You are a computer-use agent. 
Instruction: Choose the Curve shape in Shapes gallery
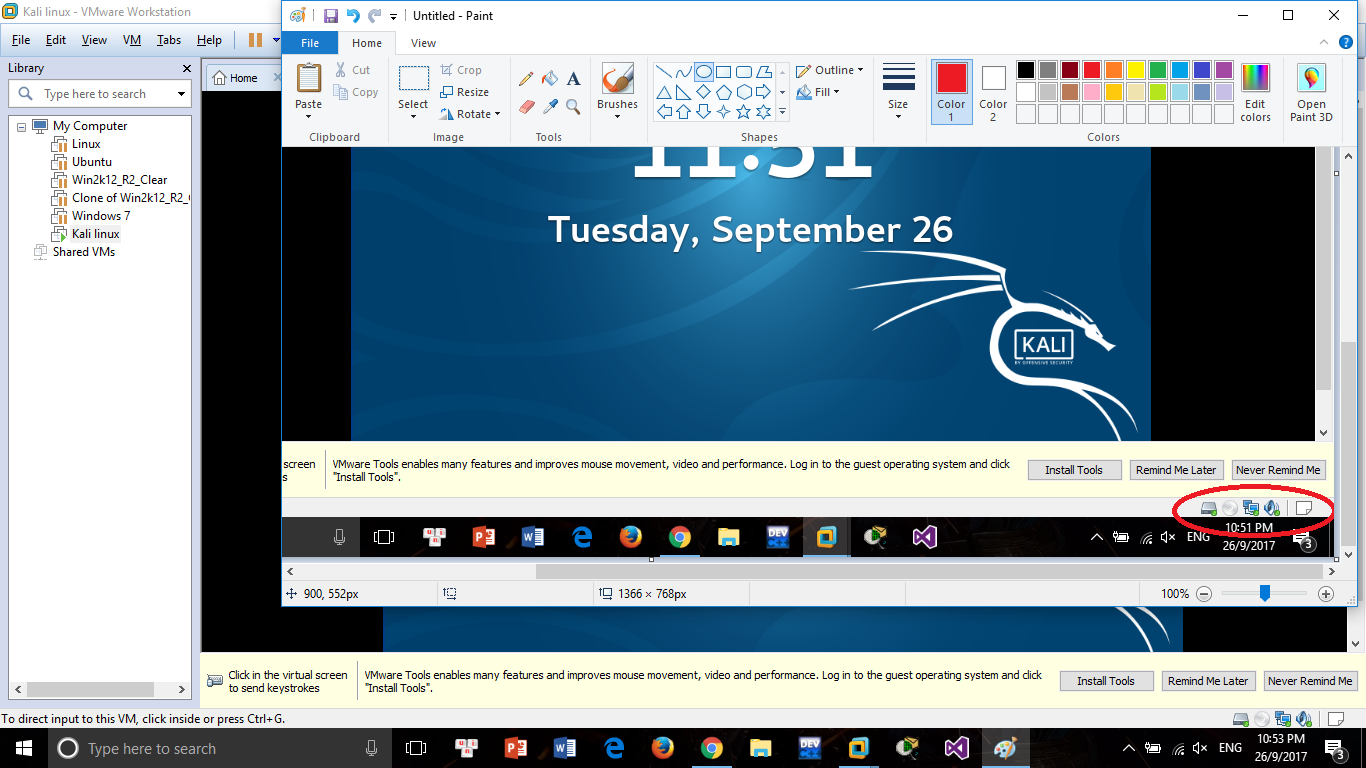click(x=683, y=72)
